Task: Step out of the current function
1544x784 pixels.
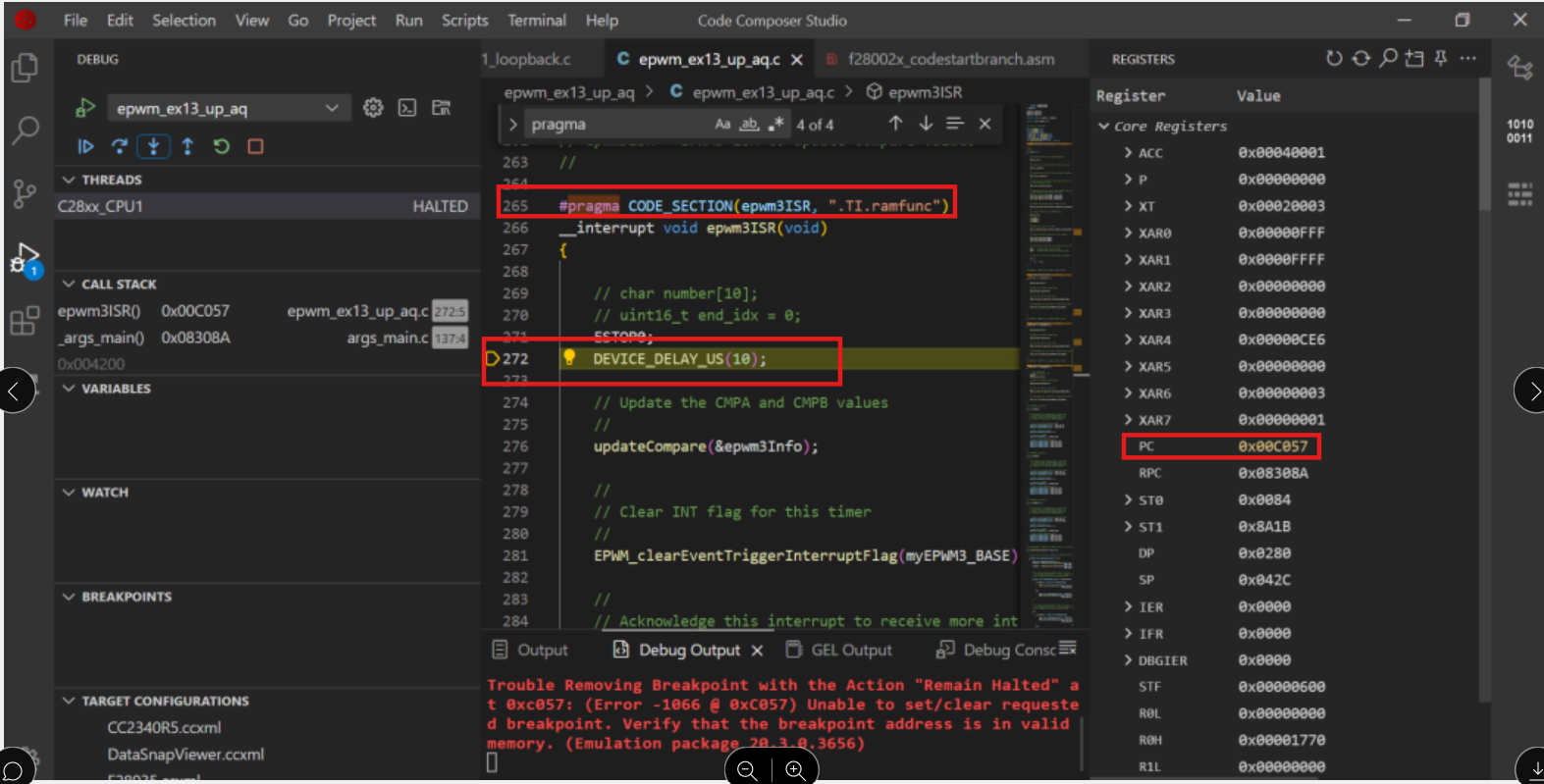Action: (x=187, y=146)
